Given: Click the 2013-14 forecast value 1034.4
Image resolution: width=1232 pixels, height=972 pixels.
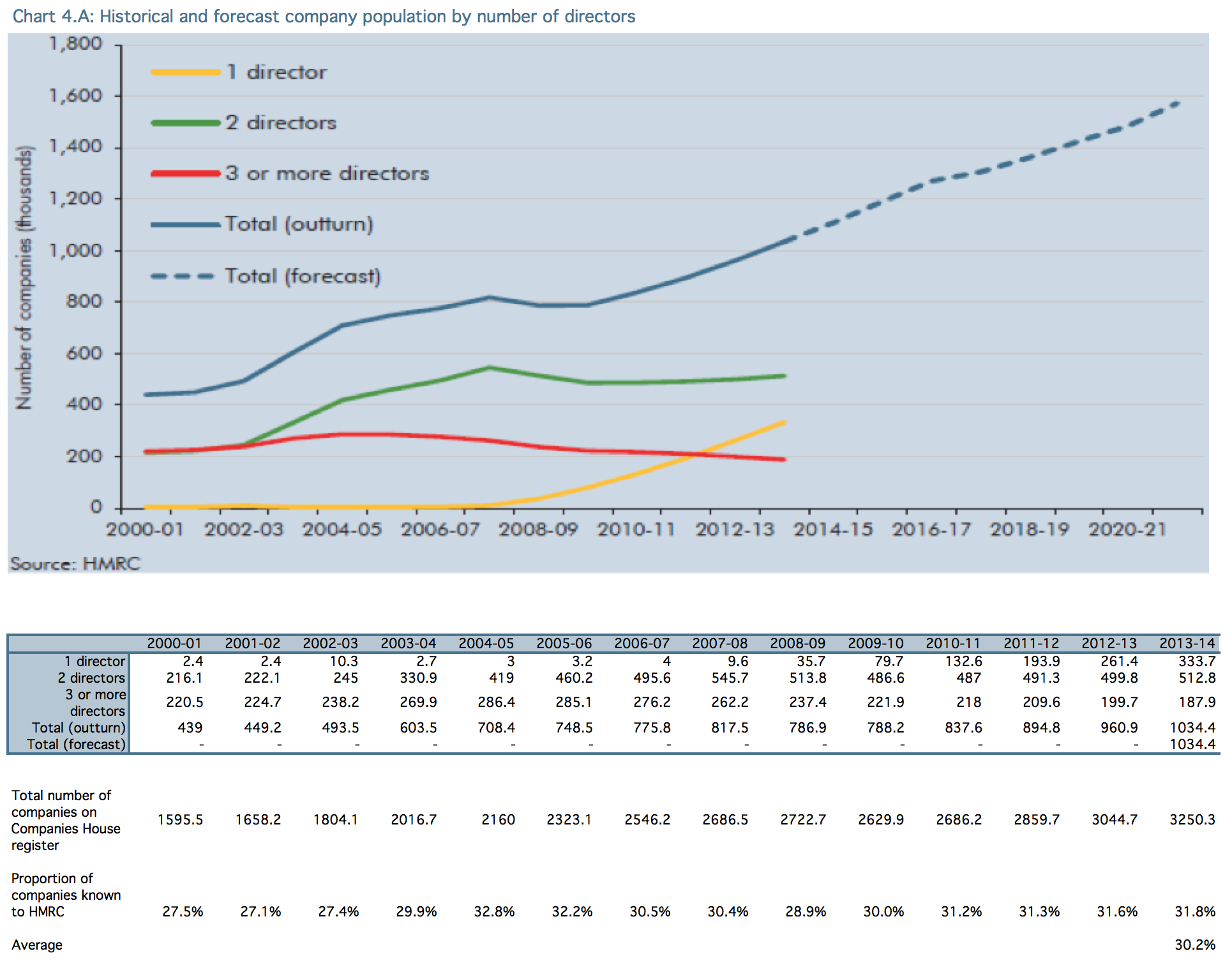Looking at the screenshot, I should [x=1192, y=744].
